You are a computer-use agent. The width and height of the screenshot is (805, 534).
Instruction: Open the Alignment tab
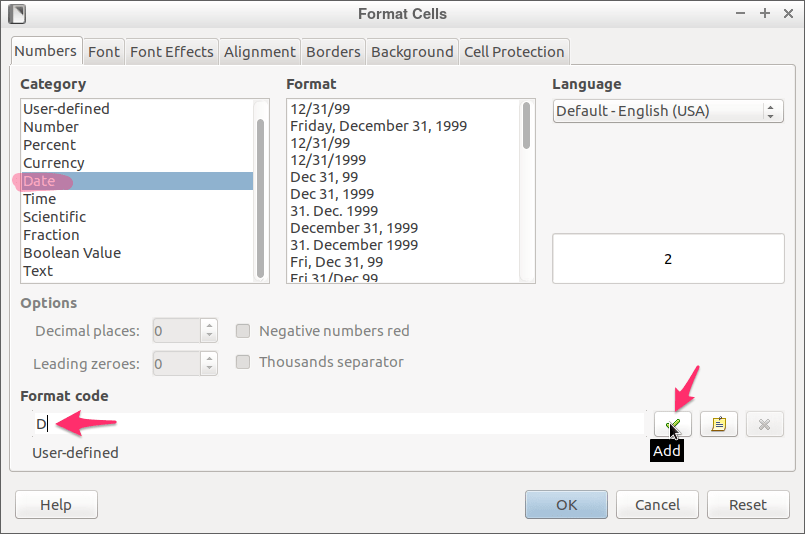pos(260,52)
